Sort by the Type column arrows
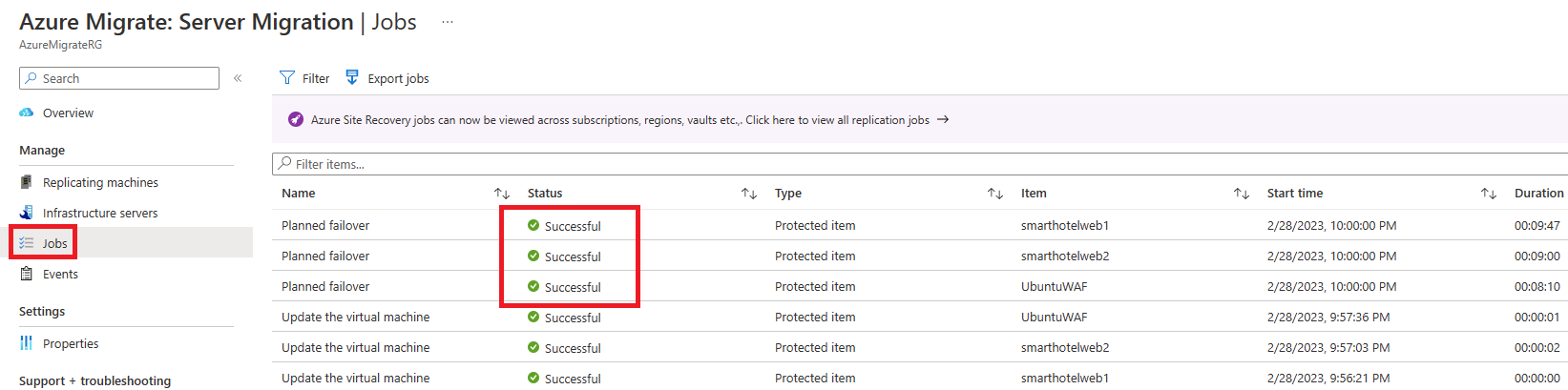This screenshot has width=1568, height=390. 995,194
